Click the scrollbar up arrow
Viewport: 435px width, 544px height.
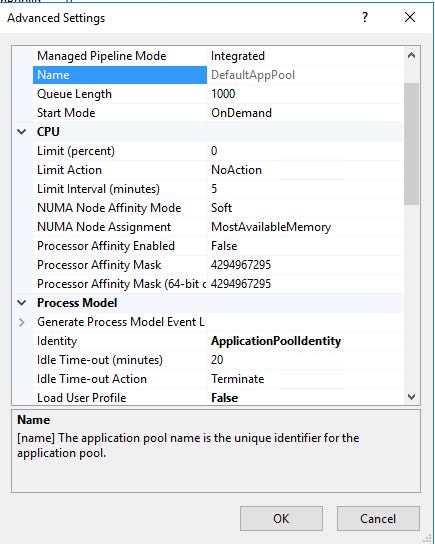411,56
